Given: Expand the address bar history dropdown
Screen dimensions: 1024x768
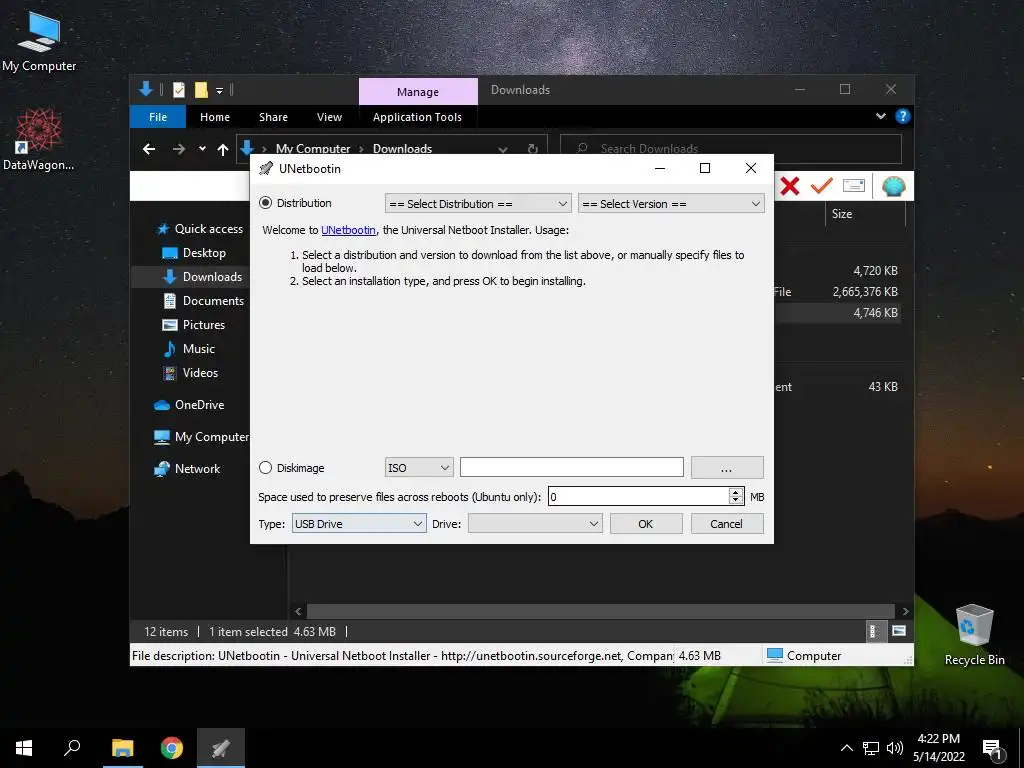Looking at the screenshot, I should 503,149.
